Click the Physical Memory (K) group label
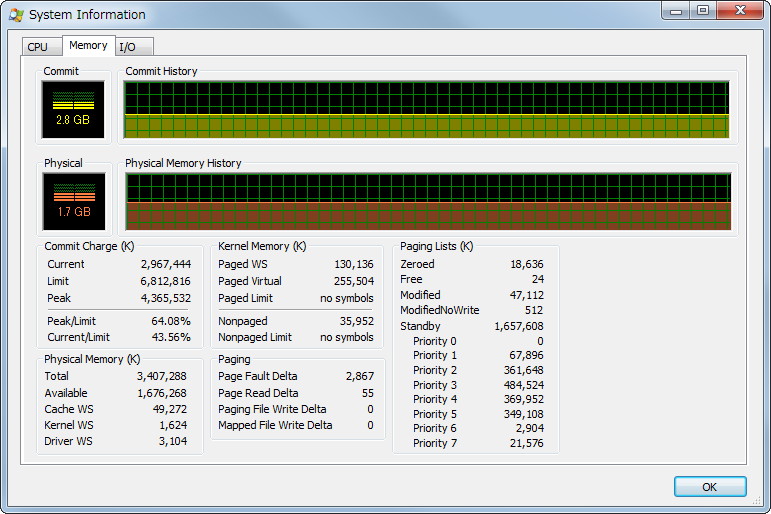Viewport: 771px width, 514px height. coord(92,360)
